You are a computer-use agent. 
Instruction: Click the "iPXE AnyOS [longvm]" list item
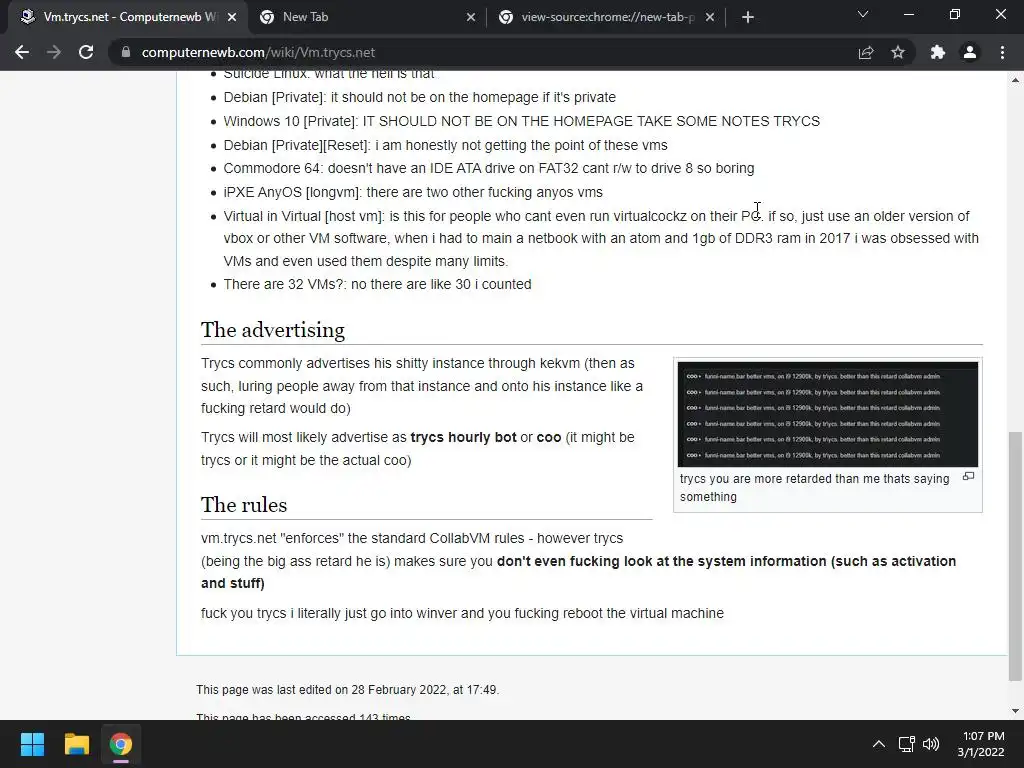[413, 192]
